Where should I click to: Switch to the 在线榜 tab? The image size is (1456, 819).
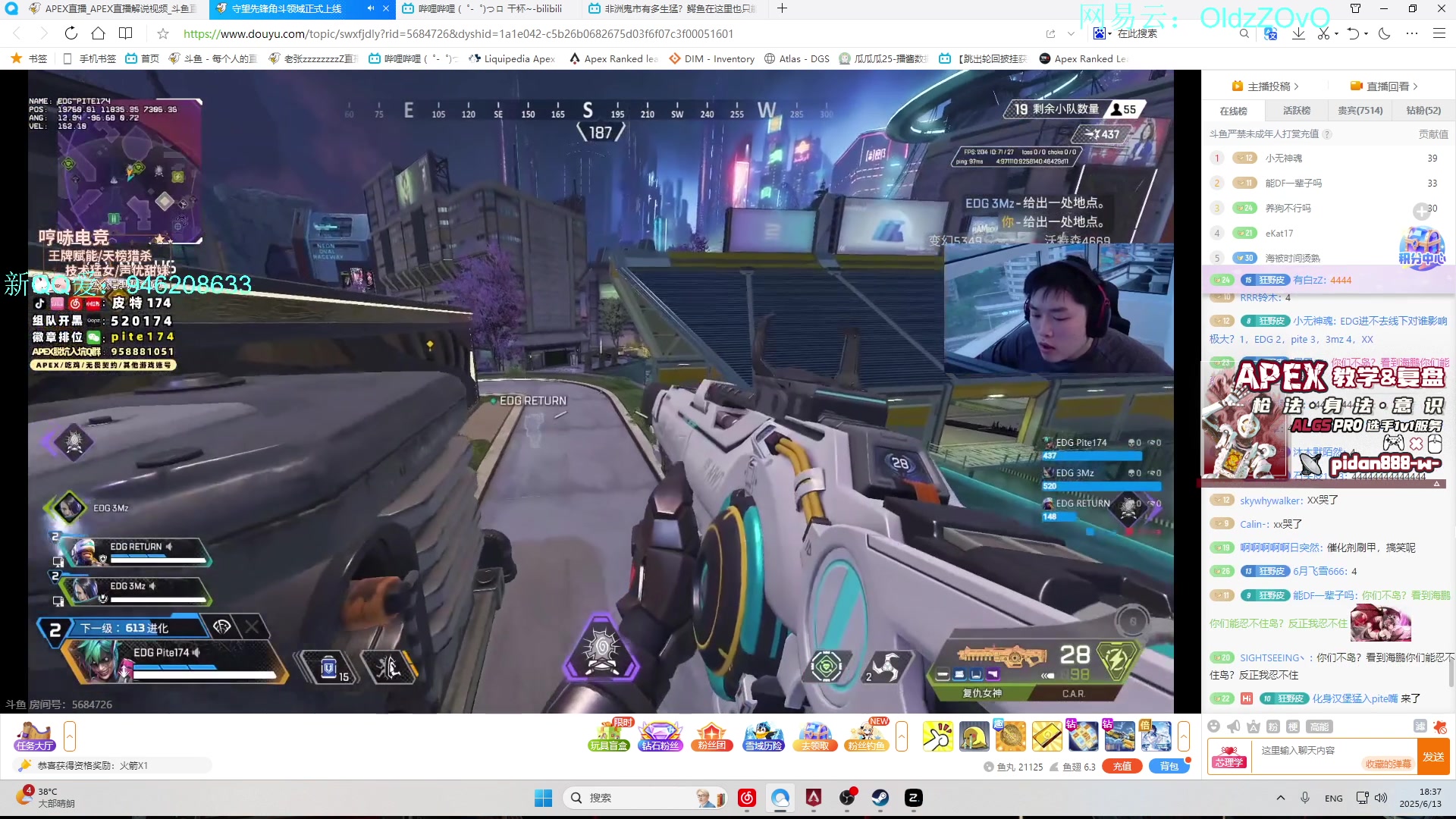(1233, 111)
